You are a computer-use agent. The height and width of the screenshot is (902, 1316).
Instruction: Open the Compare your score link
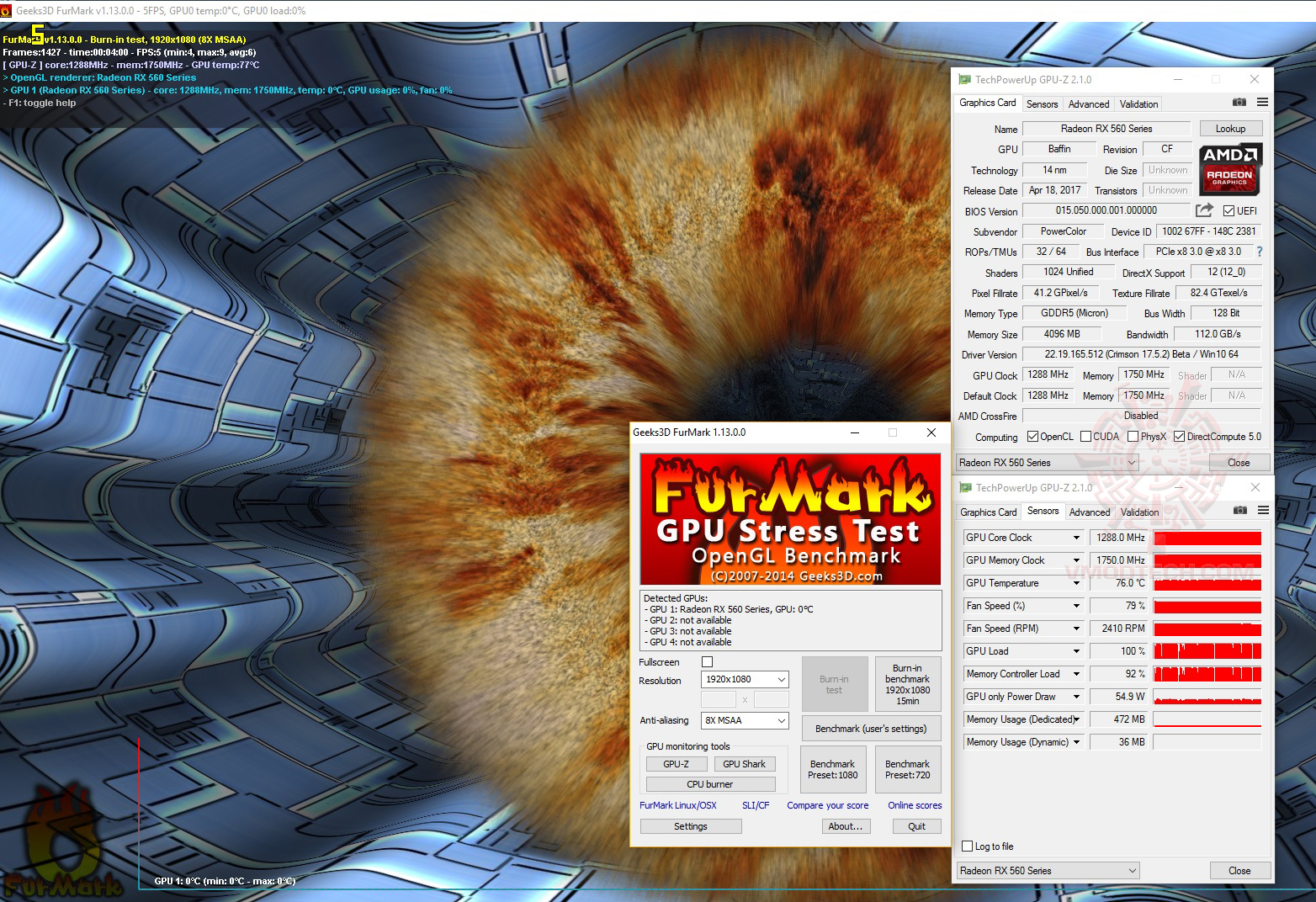(x=828, y=805)
